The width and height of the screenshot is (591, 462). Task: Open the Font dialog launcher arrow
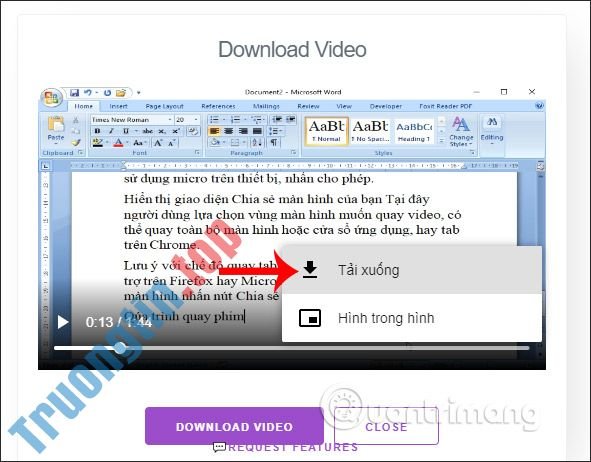click(197, 153)
